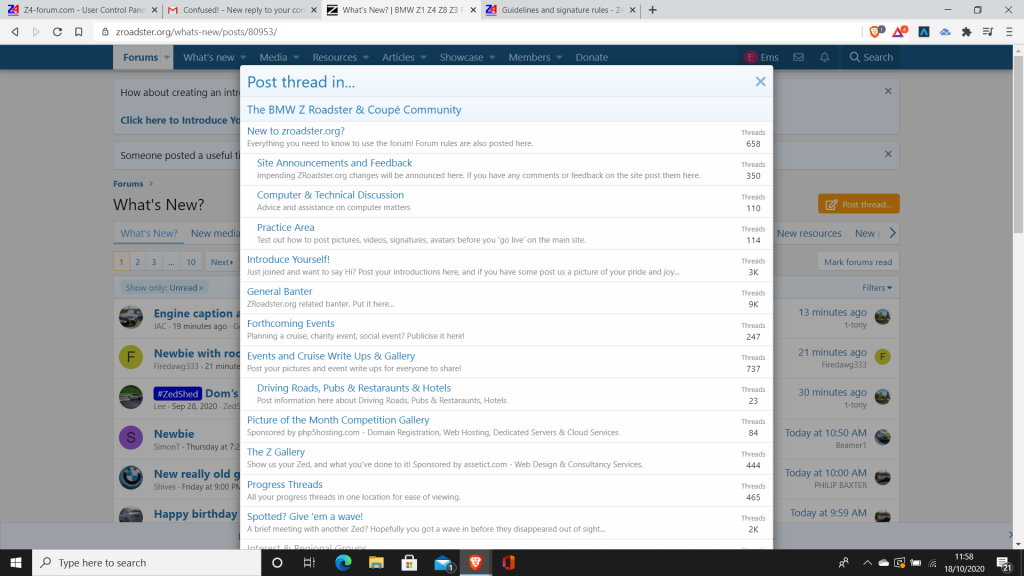Select 'The Z Gallery' forum

click(276, 452)
